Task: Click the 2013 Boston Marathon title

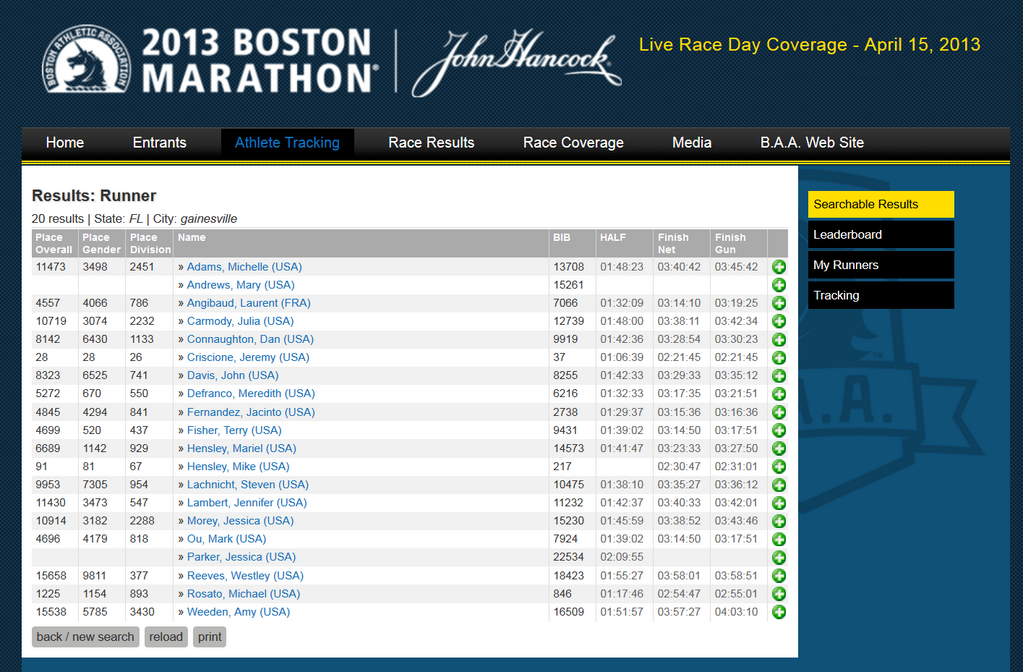Action: click(259, 60)
